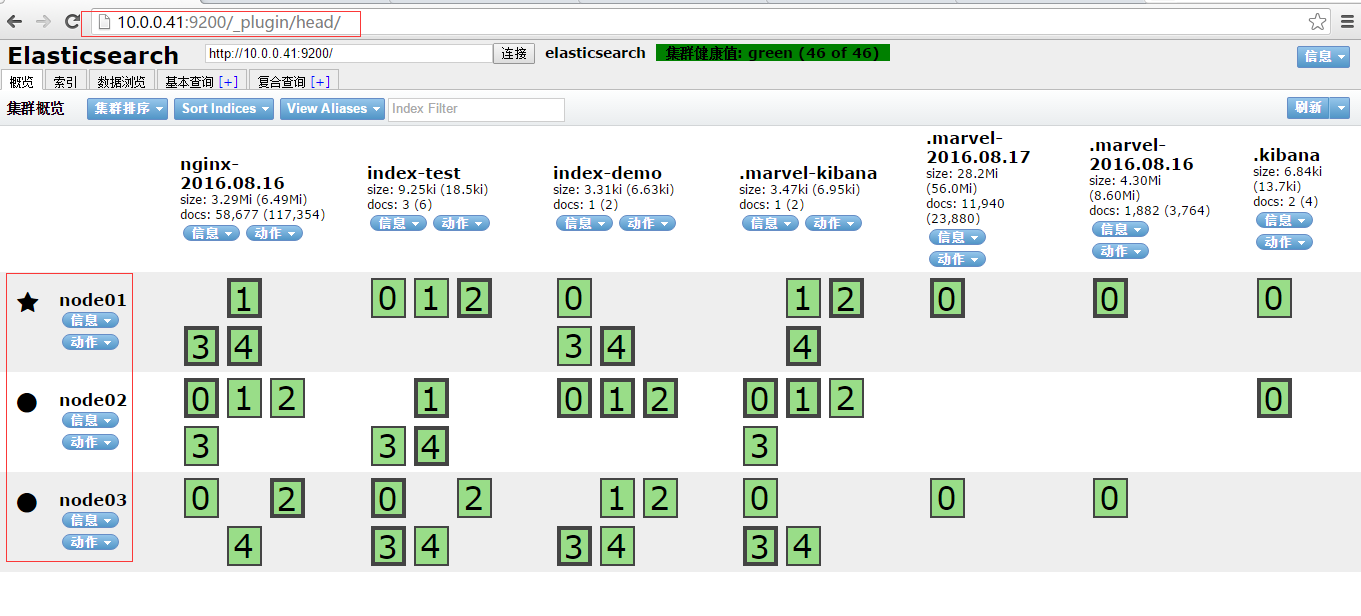Open the top-right 信息 dropdown

pyautogui.click(x=1323, y=57)
